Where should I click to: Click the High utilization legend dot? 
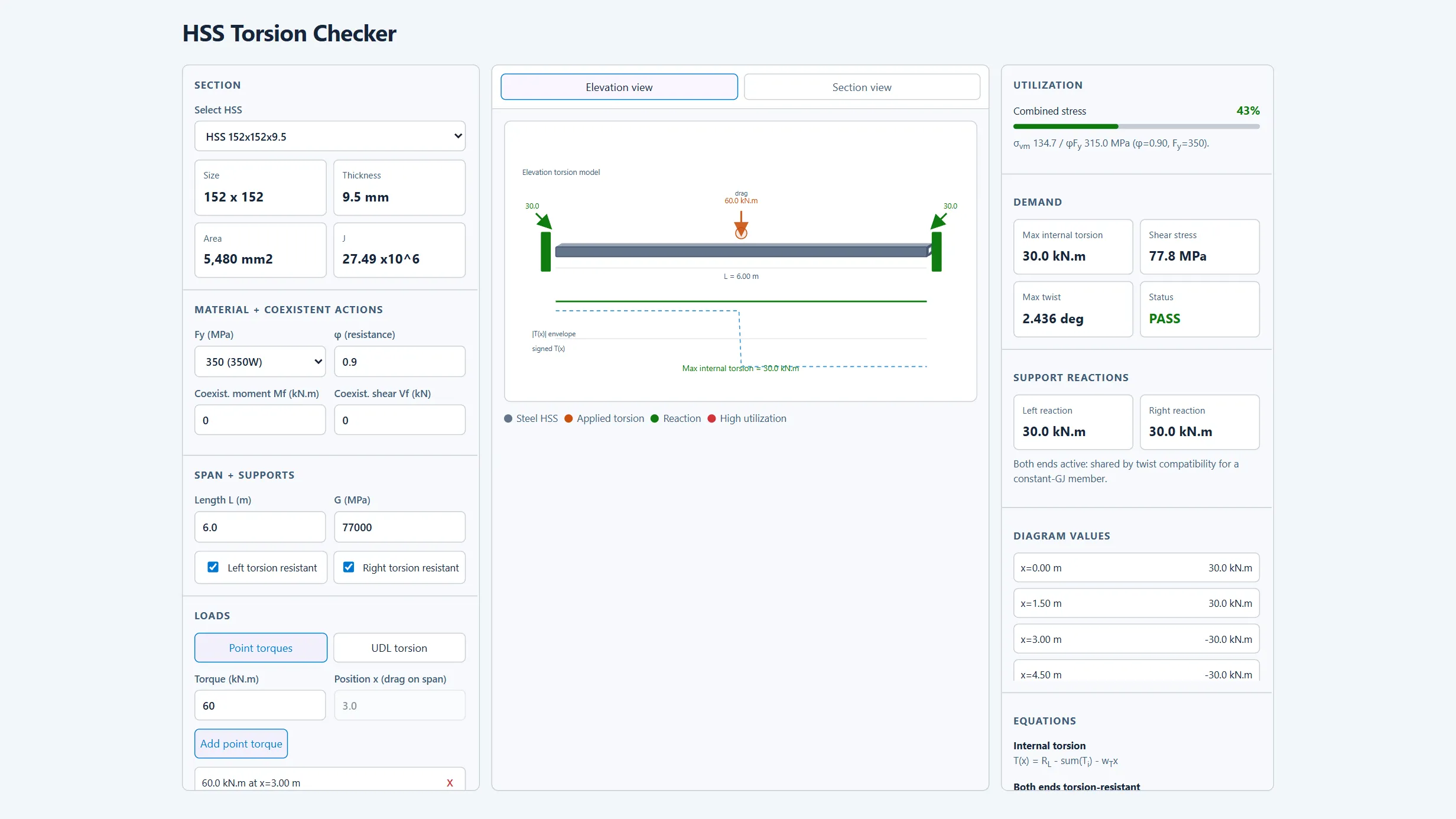[711, 418]
